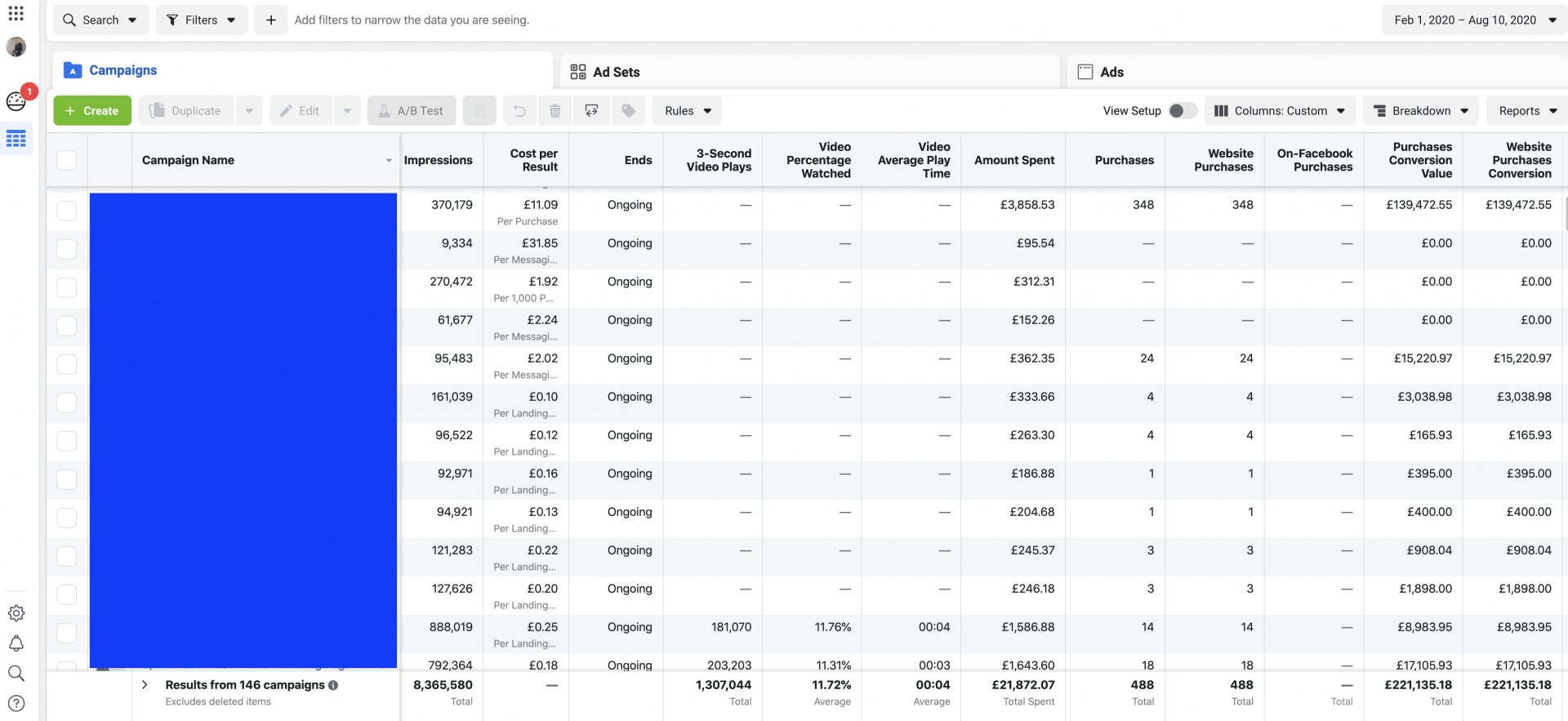Image resolution: width=1568 pixels, height=721 pixels.
Task: Open the date range dropdown
Action: click(x=1474, y=20)
